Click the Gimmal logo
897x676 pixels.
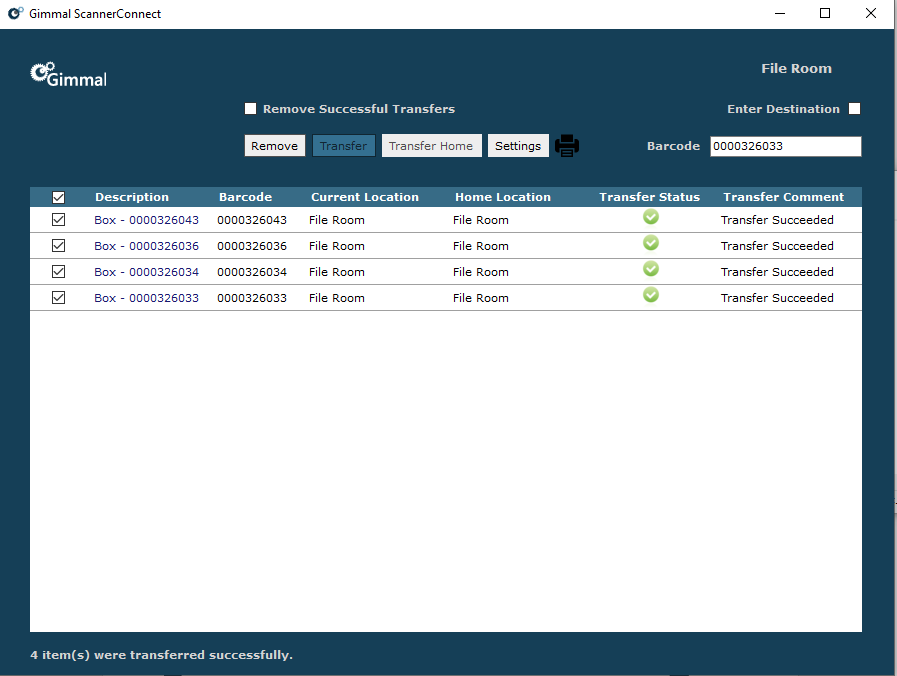(x=69, y=75)
